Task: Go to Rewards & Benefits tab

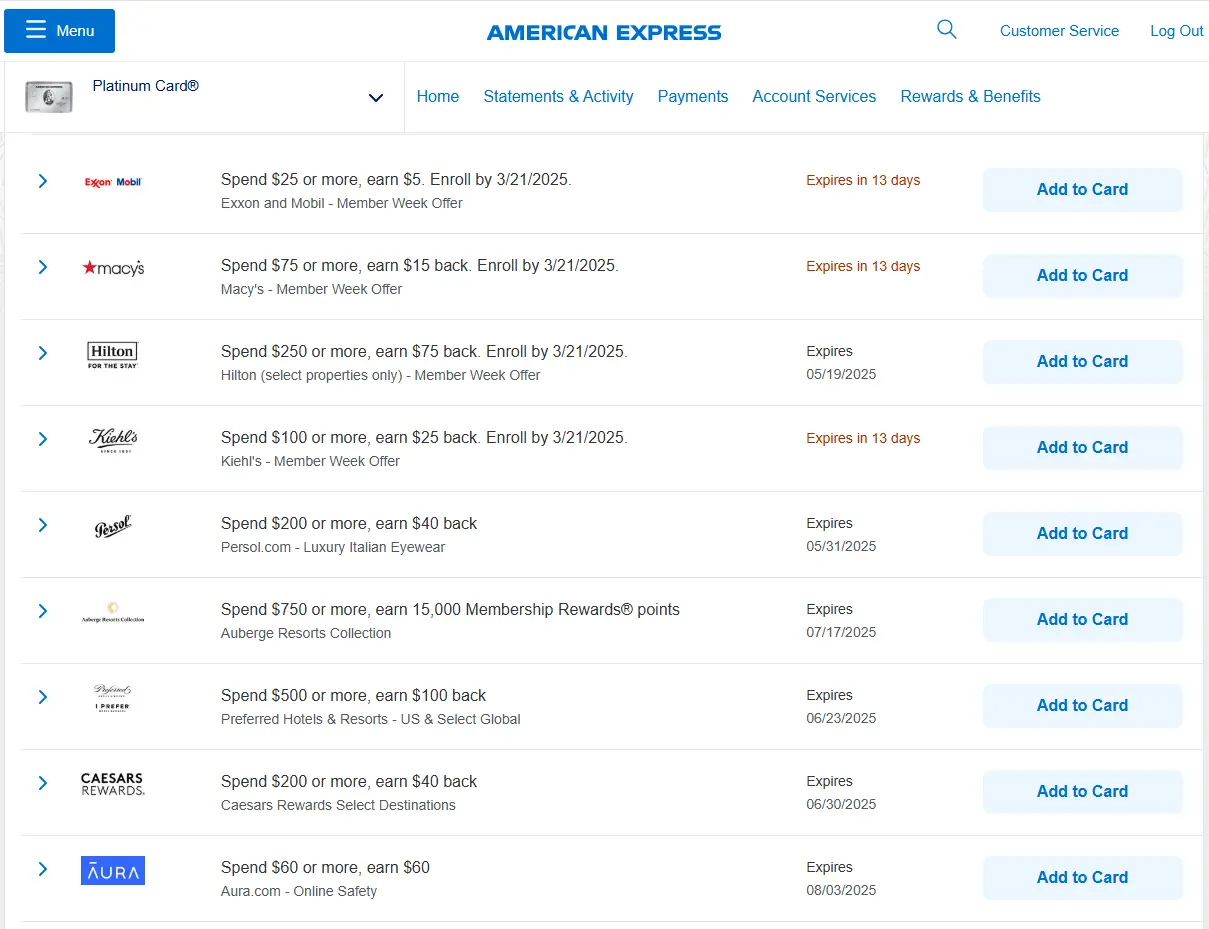Action: (970, 96)
